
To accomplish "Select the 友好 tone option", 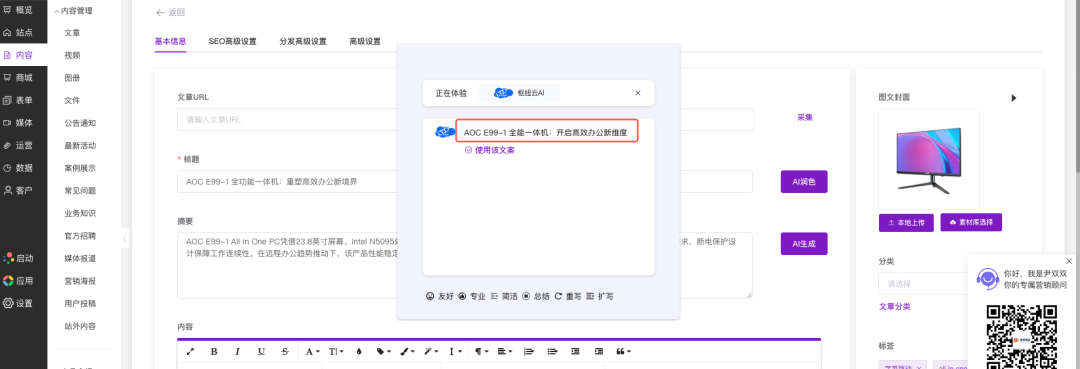I will click(x=441, y=296).
